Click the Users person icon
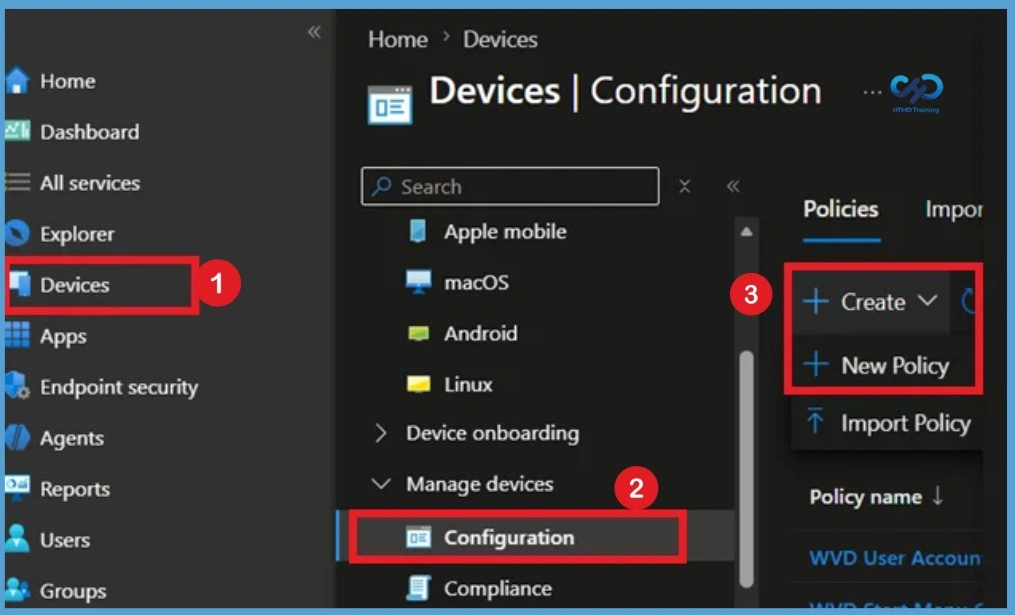Image resolution: width=1015 pixels, height=615 pixels. 17,539
